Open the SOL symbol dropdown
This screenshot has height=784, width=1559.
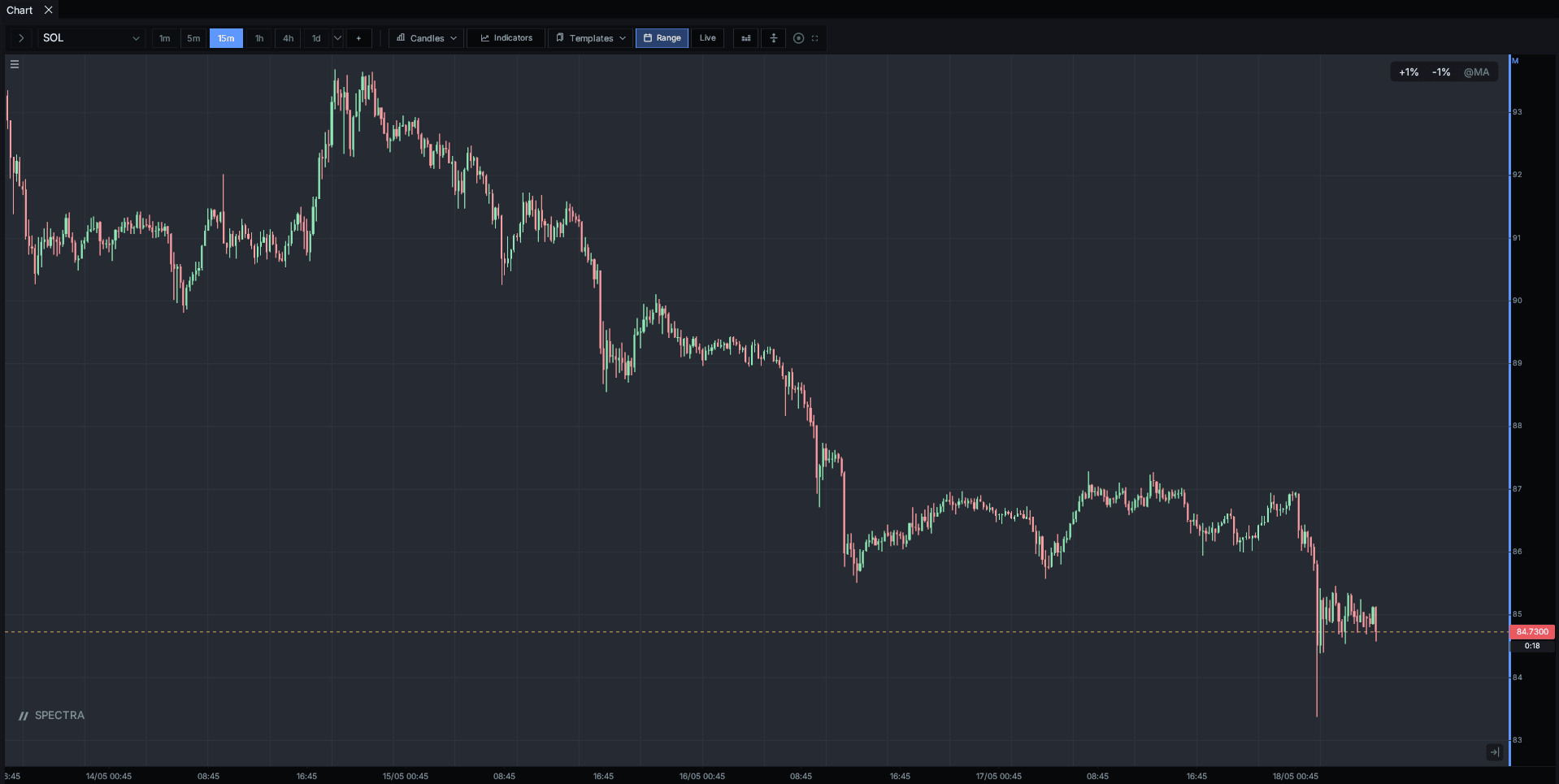coord(91,38)
